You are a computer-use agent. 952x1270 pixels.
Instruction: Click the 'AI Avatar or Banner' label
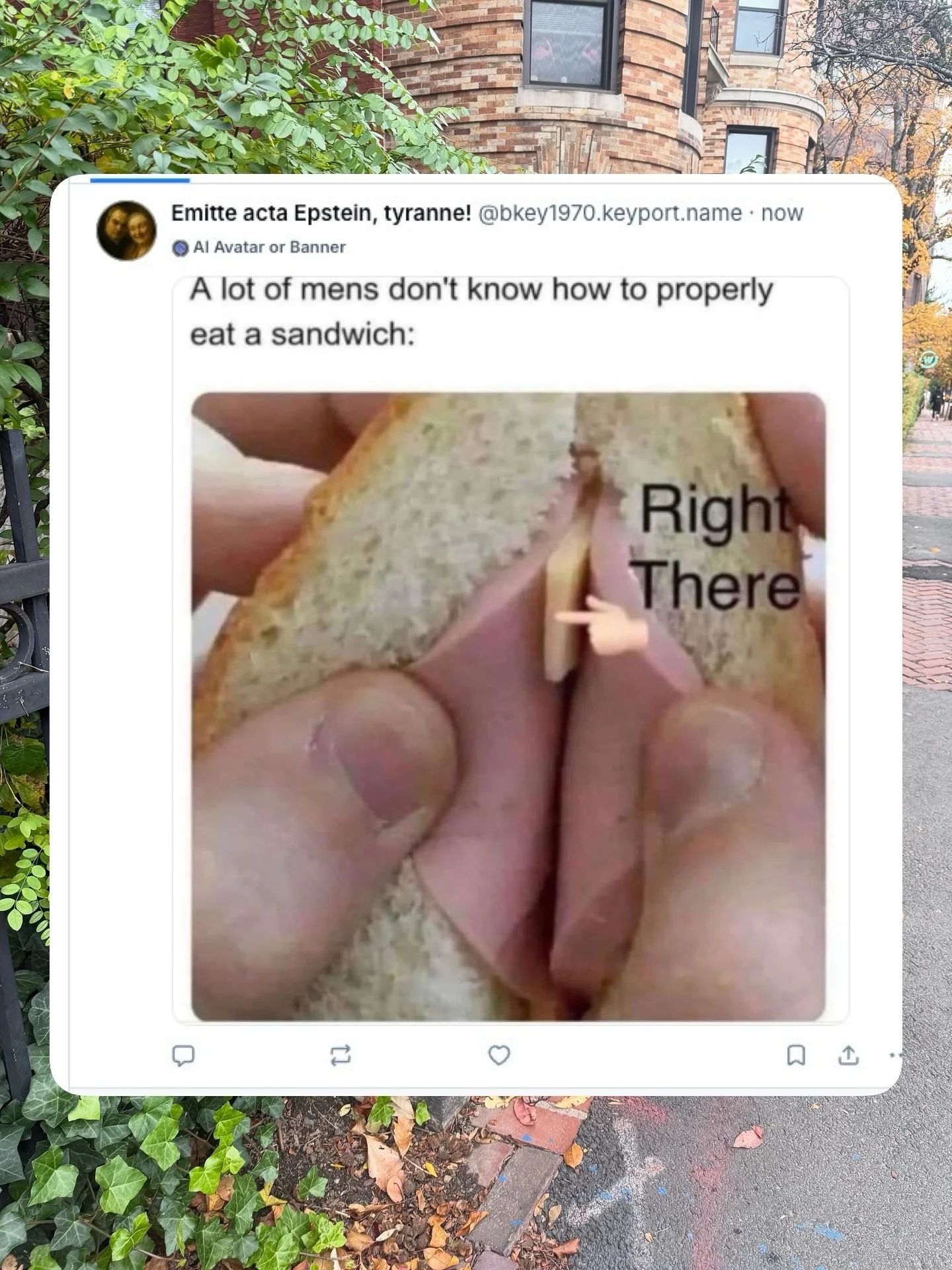[269, 247]
